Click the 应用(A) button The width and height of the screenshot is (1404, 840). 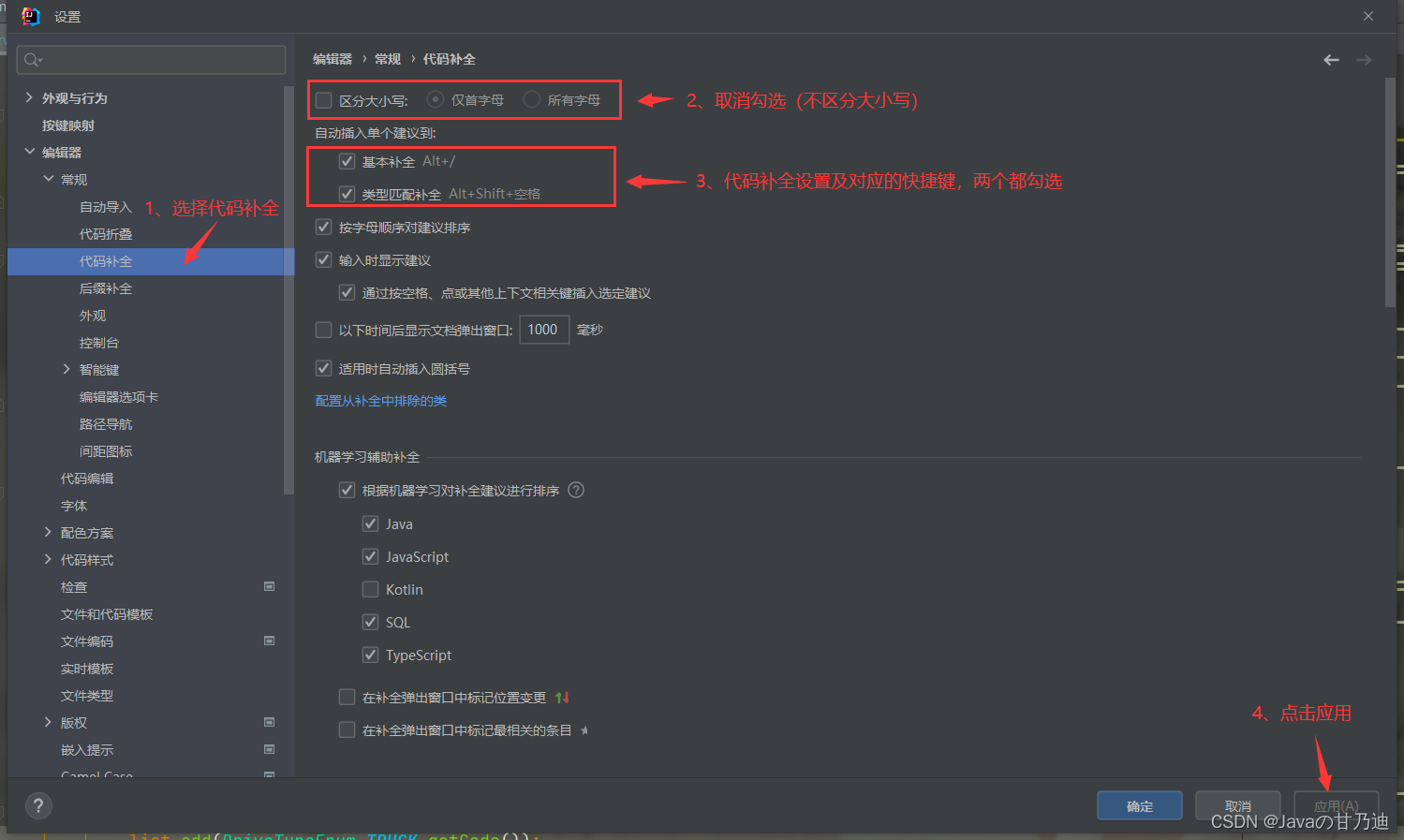1337,805
